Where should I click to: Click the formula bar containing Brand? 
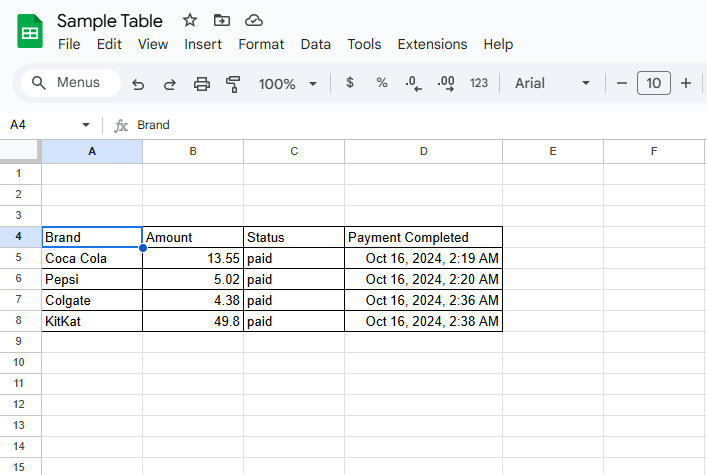419,125
